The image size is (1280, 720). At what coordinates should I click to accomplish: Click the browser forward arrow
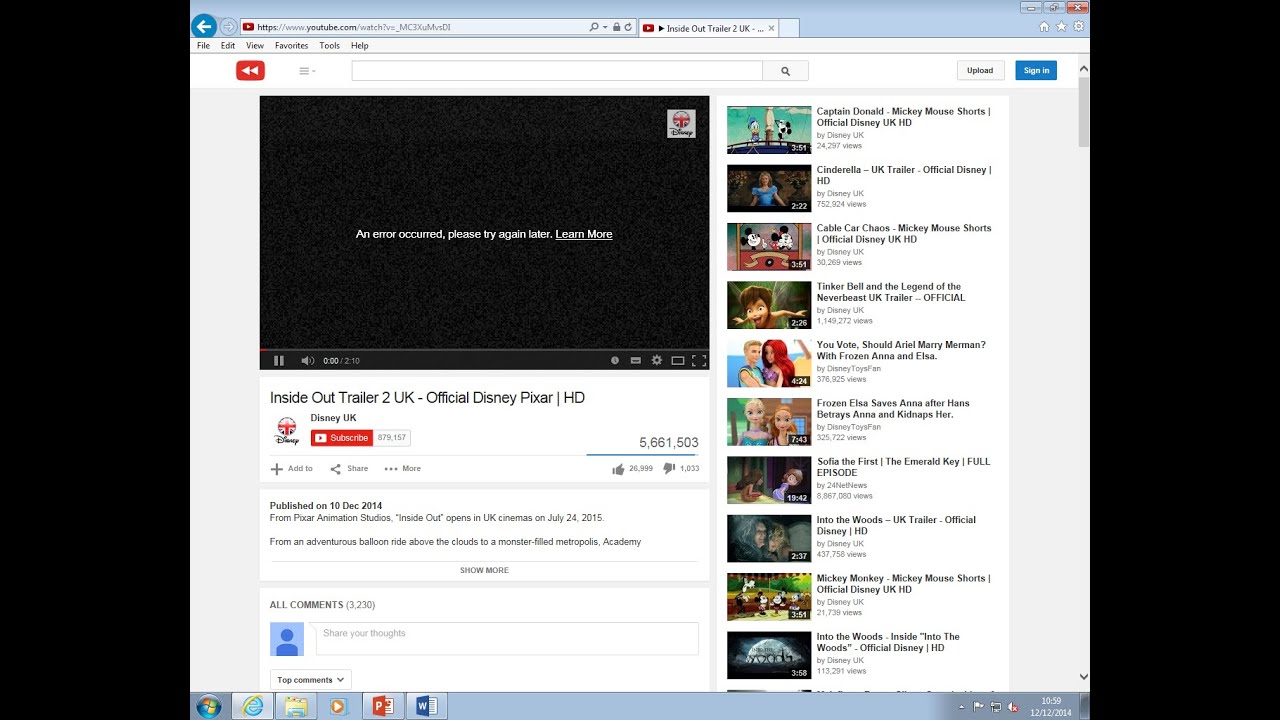(x=229, y=27)
